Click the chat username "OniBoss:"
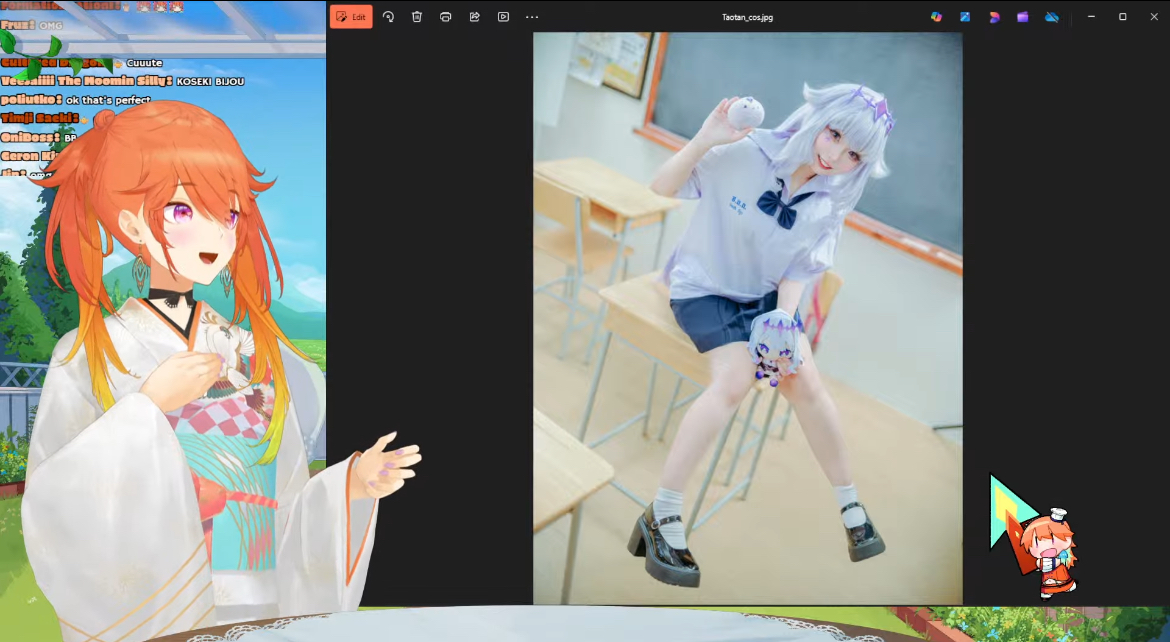The height and width of the screenshot is (642, 1170). pyautogui.click(x=31, y=137)
